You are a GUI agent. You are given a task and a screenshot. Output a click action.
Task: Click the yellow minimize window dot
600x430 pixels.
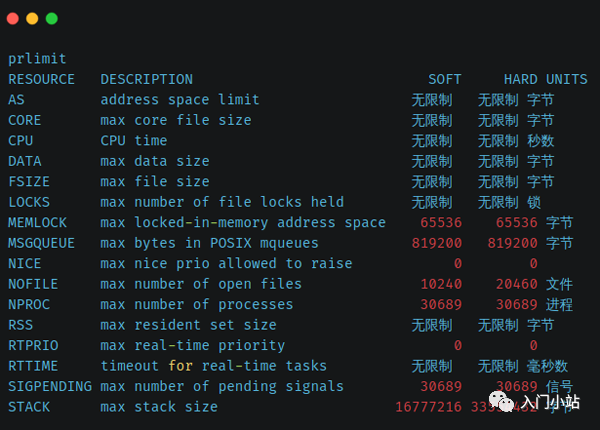click(32, 18)
